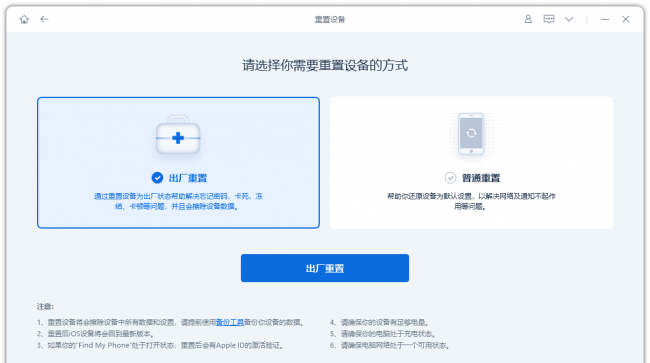Open the feedback message icon
Image resolution: width=650 pixels, height=363 pixels.
[x=549, y=19]
